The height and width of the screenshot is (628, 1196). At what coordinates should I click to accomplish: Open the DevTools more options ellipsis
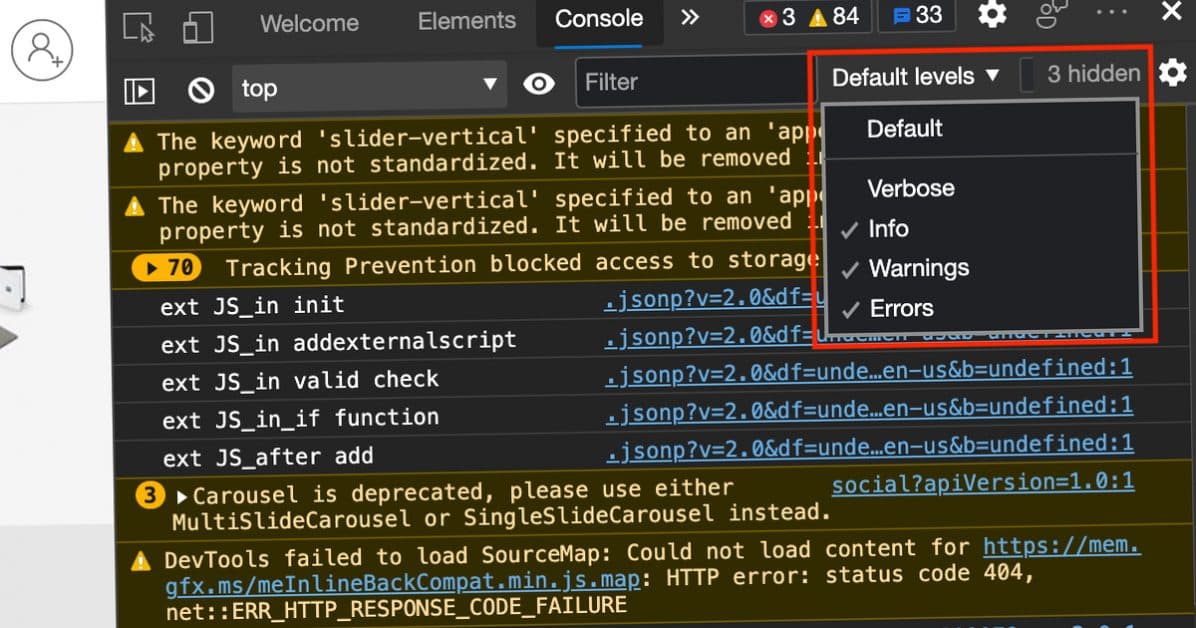[1112, 13]
